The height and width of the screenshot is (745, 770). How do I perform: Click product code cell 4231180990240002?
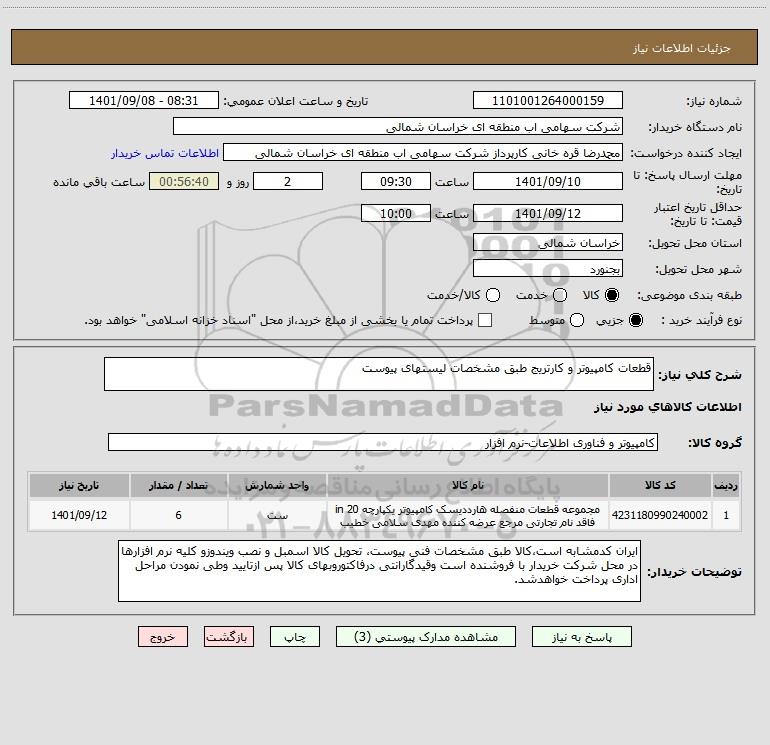click(660, 515)
